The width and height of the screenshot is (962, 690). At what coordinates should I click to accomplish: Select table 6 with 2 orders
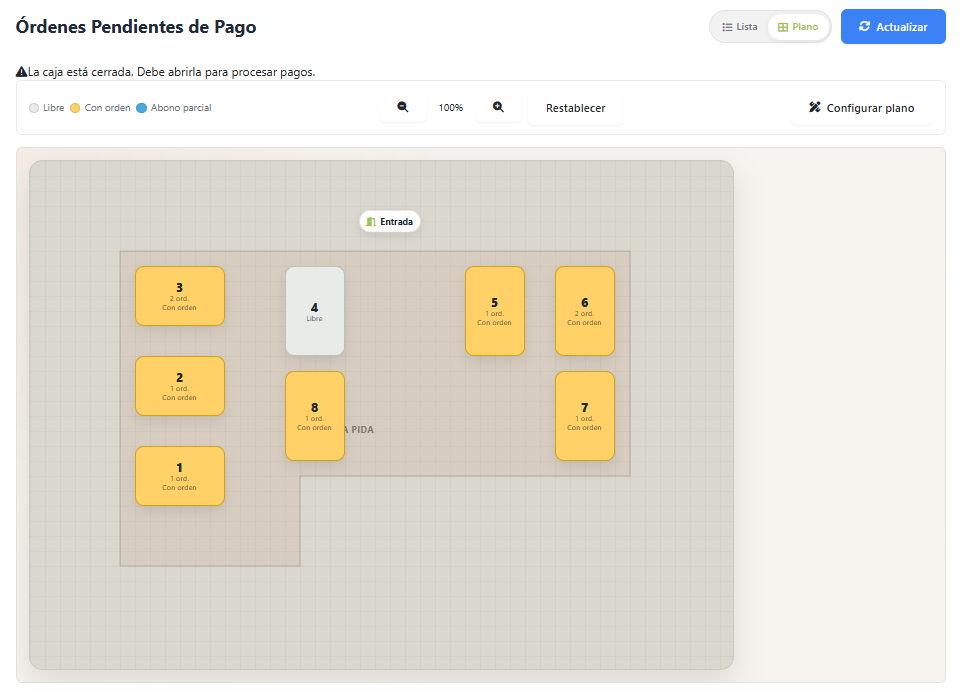pos(585,311)
